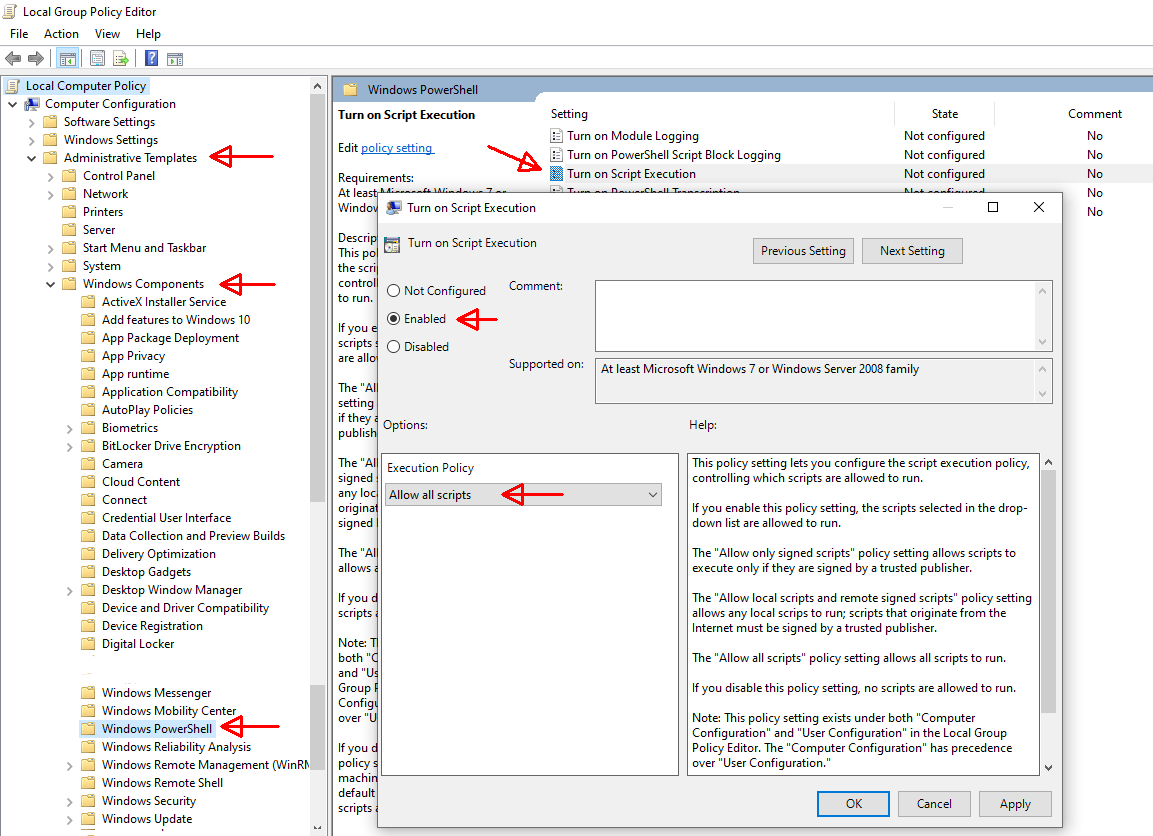Select the Enabled radio button

(x=393, y=319)
